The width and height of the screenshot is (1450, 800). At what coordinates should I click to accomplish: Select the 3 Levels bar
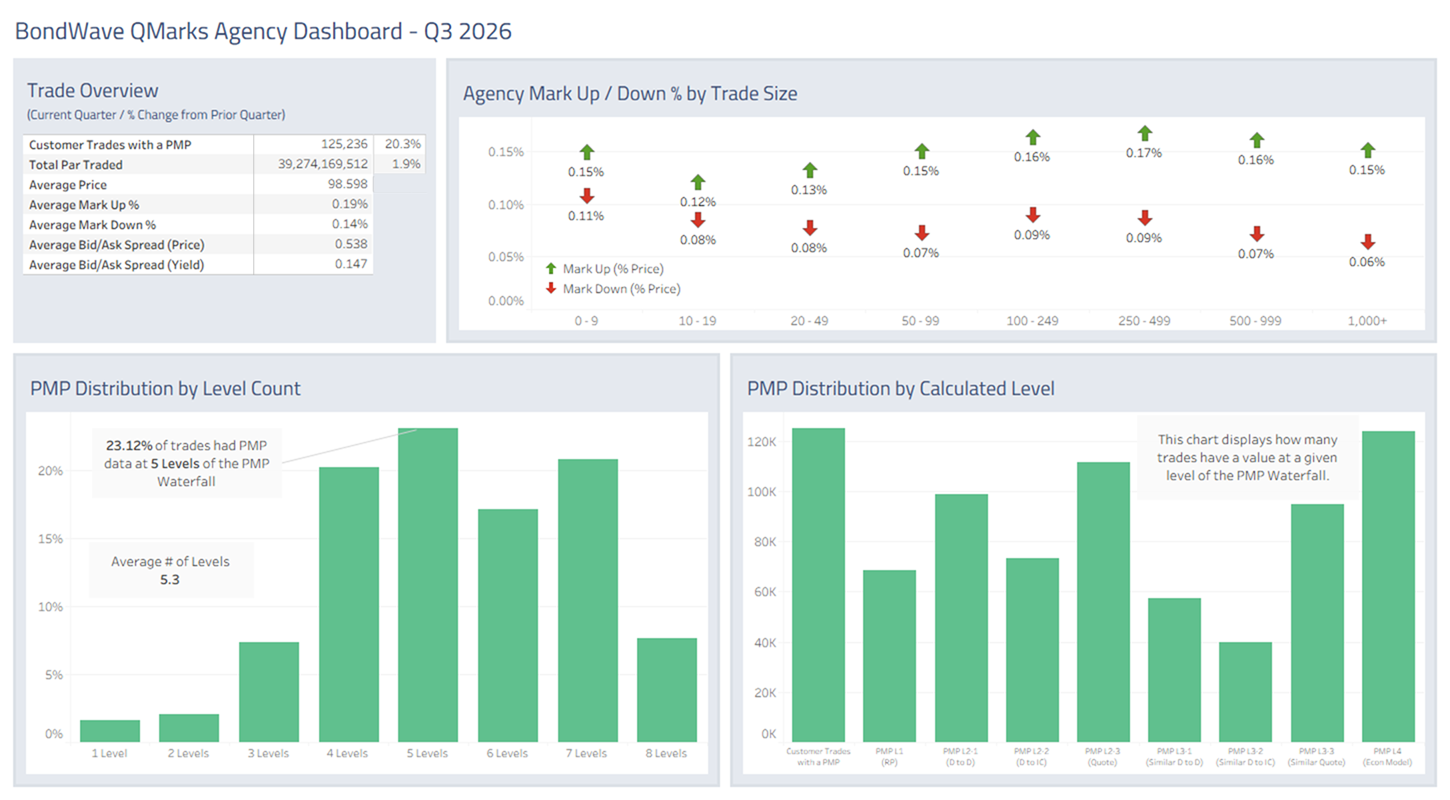pos(269,692)
